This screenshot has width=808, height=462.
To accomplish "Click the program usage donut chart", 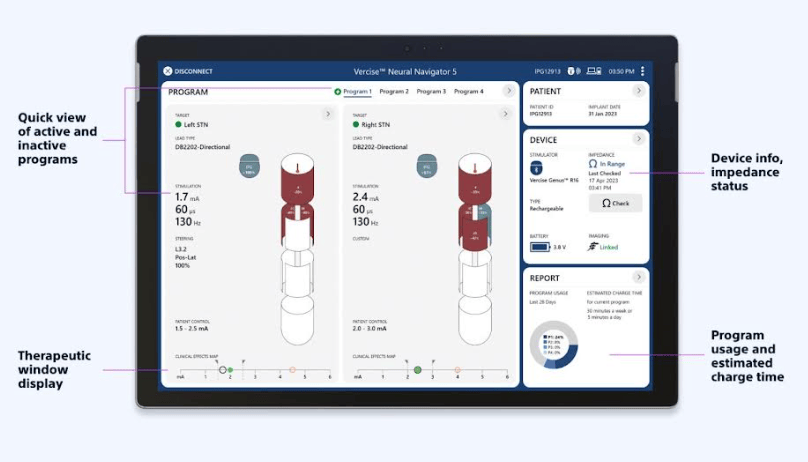I will tap(554, 345).
